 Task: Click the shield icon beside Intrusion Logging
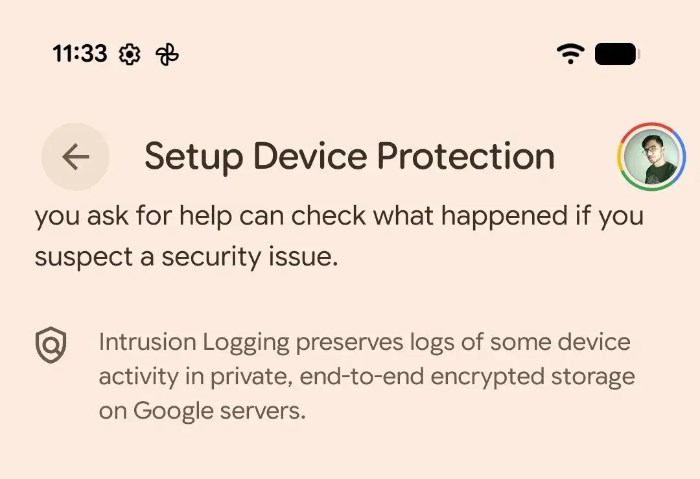point(50,346)
